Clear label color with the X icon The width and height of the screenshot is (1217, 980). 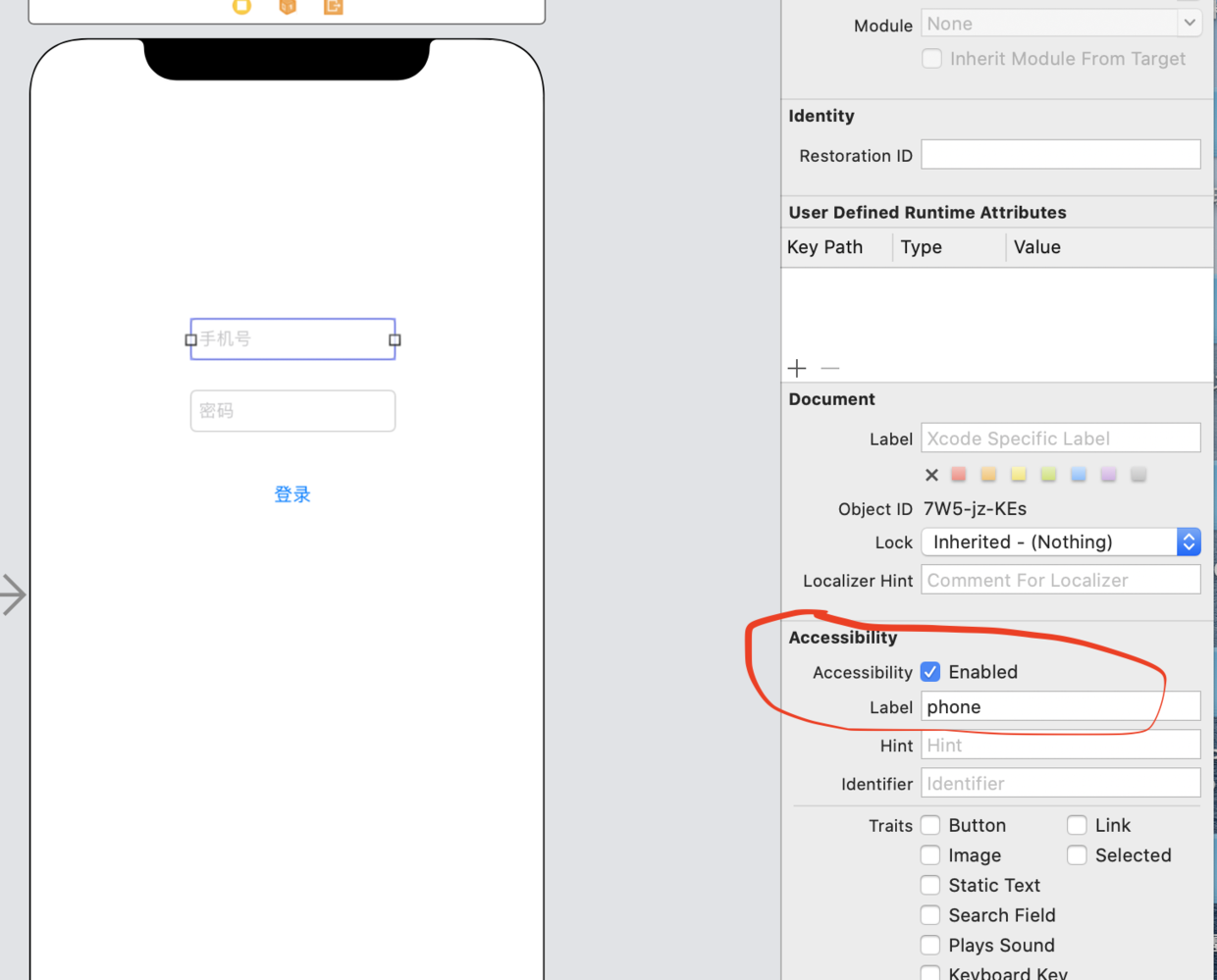coord(931,475)
